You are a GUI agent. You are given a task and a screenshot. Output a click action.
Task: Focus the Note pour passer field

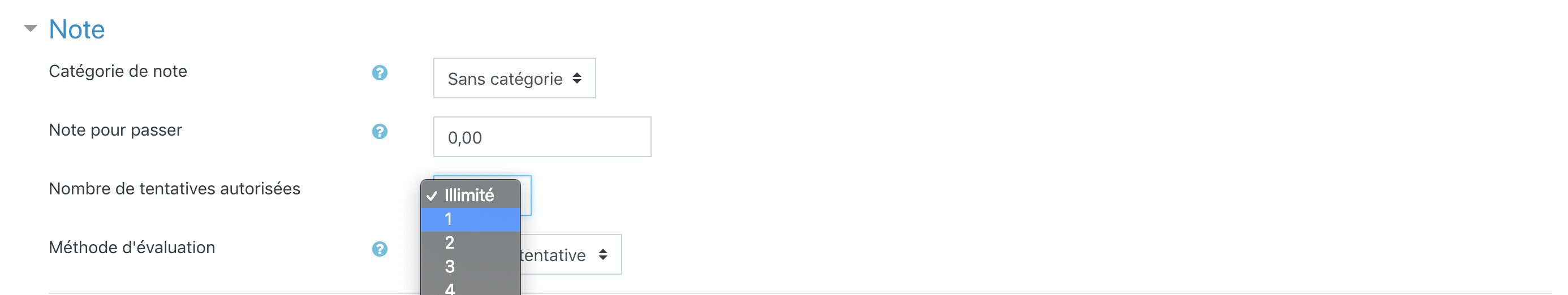point(542,137)
